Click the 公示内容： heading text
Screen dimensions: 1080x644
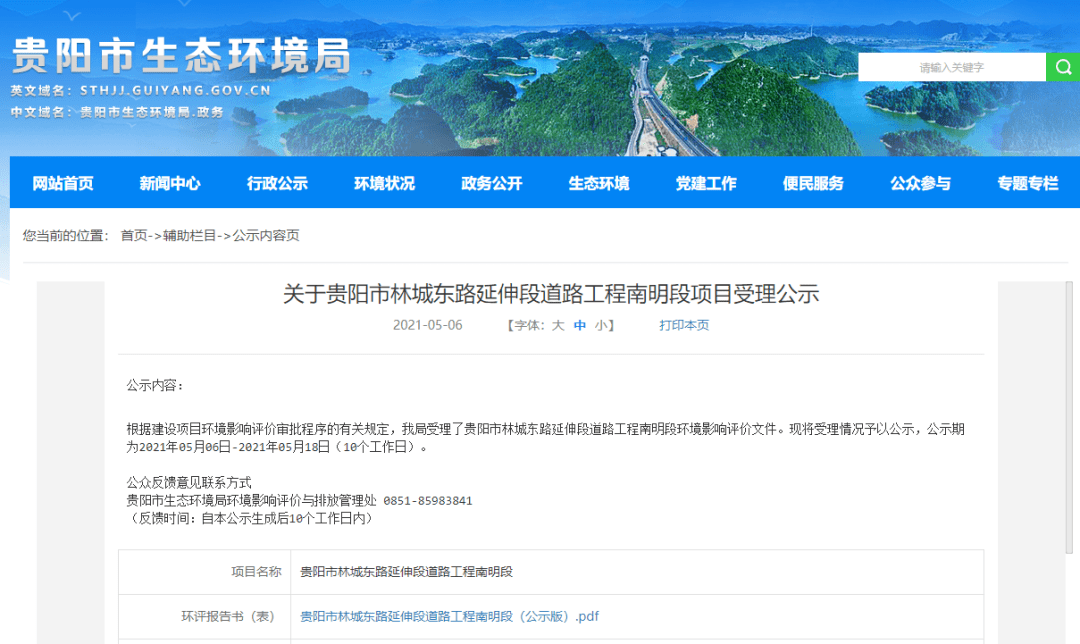click(x=156, y=385)
